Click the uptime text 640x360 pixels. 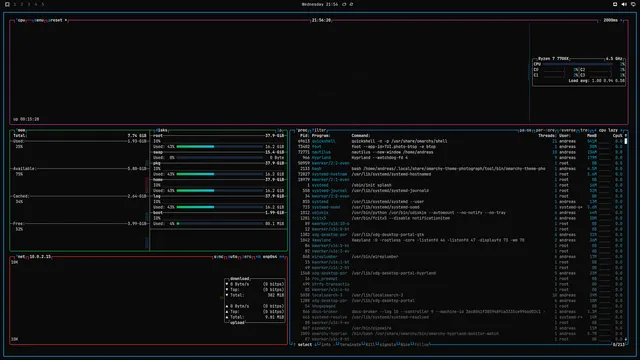26,119
